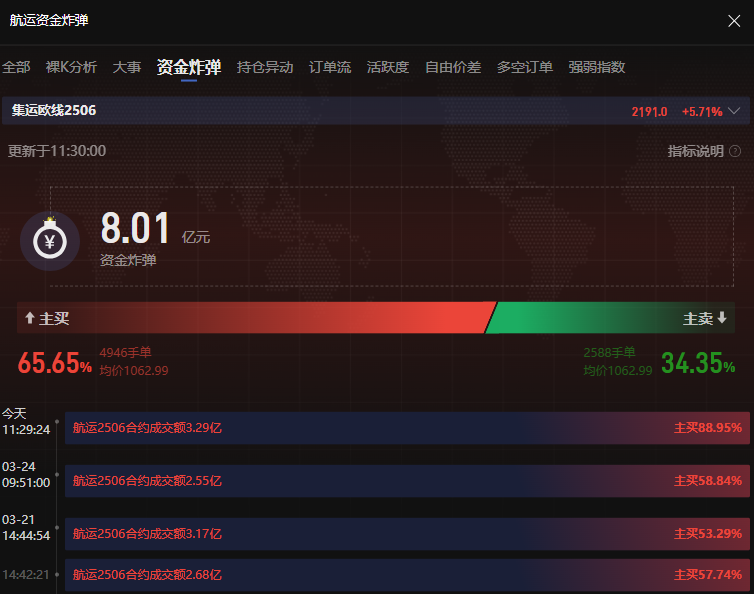Select the 大事 tab
754x594 pixels.
click(x=127, y=67)
